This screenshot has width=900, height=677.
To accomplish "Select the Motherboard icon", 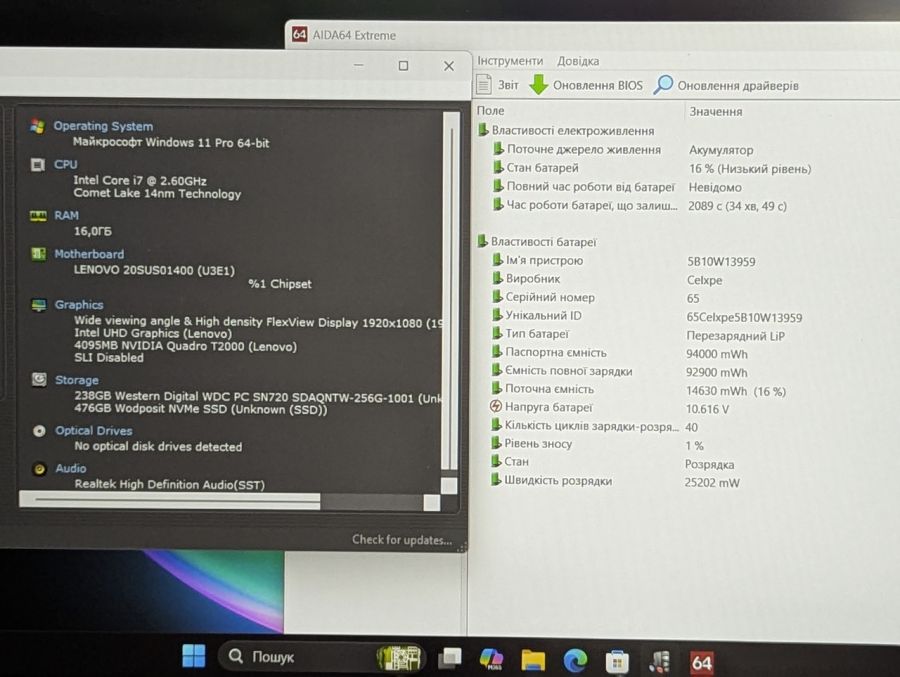I will click(38, 254).
